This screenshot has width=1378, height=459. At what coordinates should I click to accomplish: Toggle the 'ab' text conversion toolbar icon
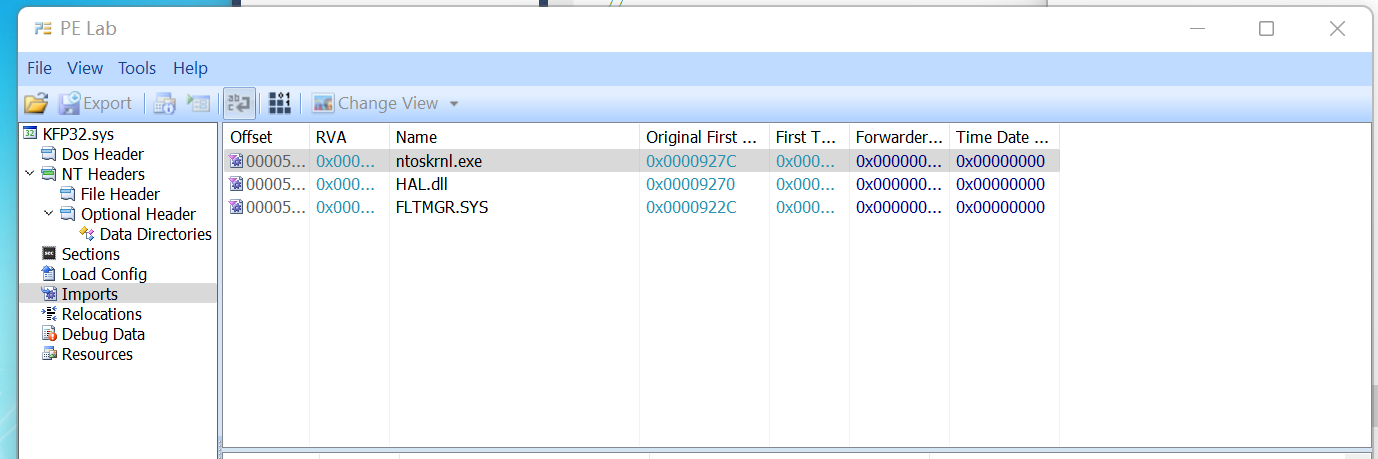239,103
